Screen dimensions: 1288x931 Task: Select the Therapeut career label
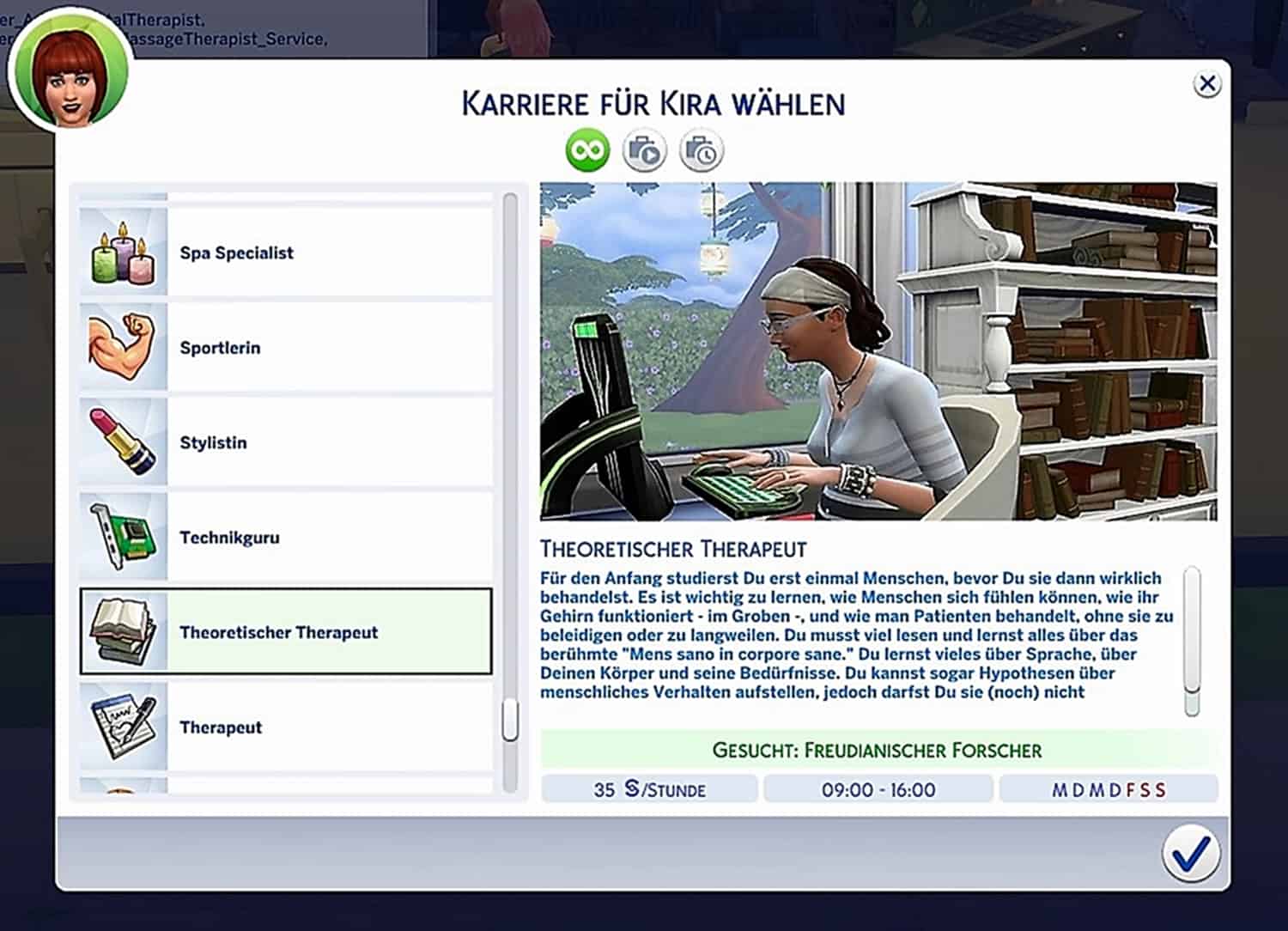coord(221,727)
